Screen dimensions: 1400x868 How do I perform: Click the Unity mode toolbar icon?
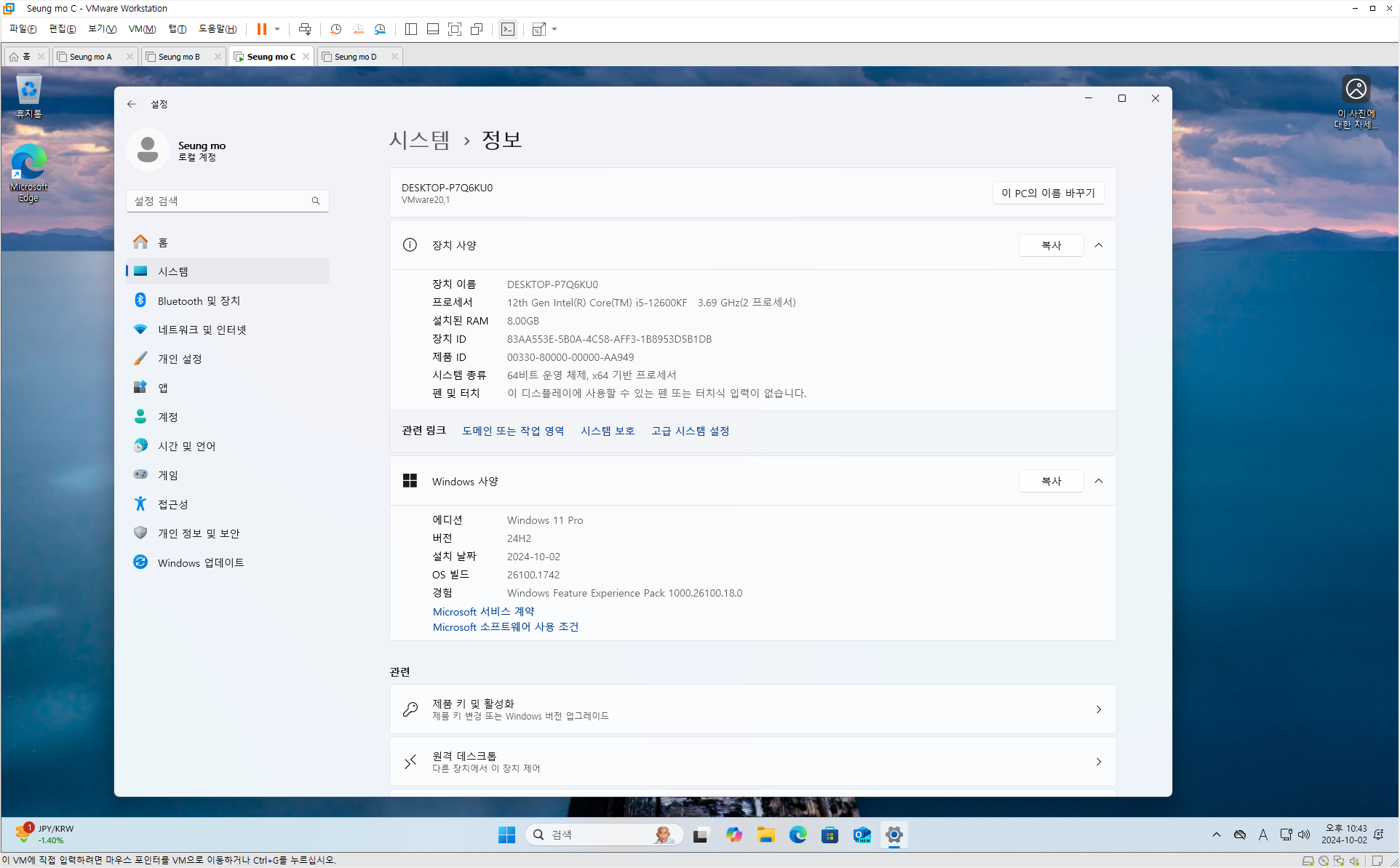tap(477, 29)
